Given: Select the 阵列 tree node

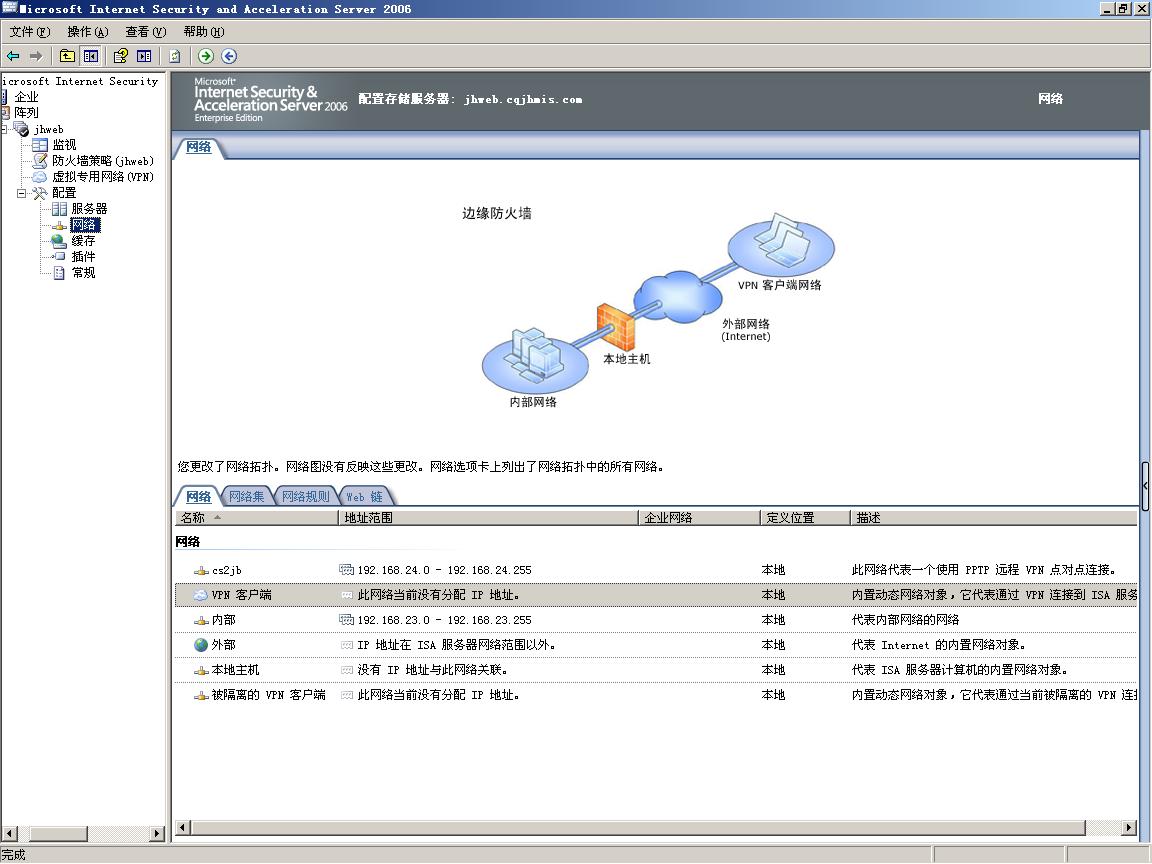Looking at the screenshot, I should pyautogui.click(x=26, y=113).
